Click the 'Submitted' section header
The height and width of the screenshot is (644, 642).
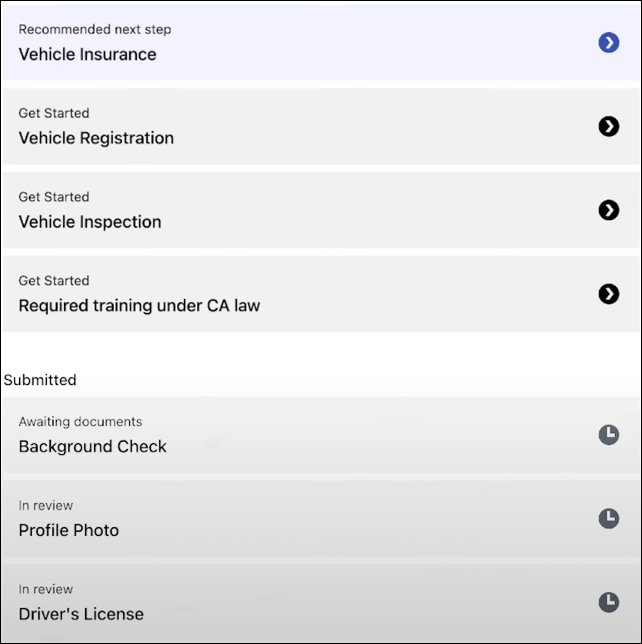point(40,380)
